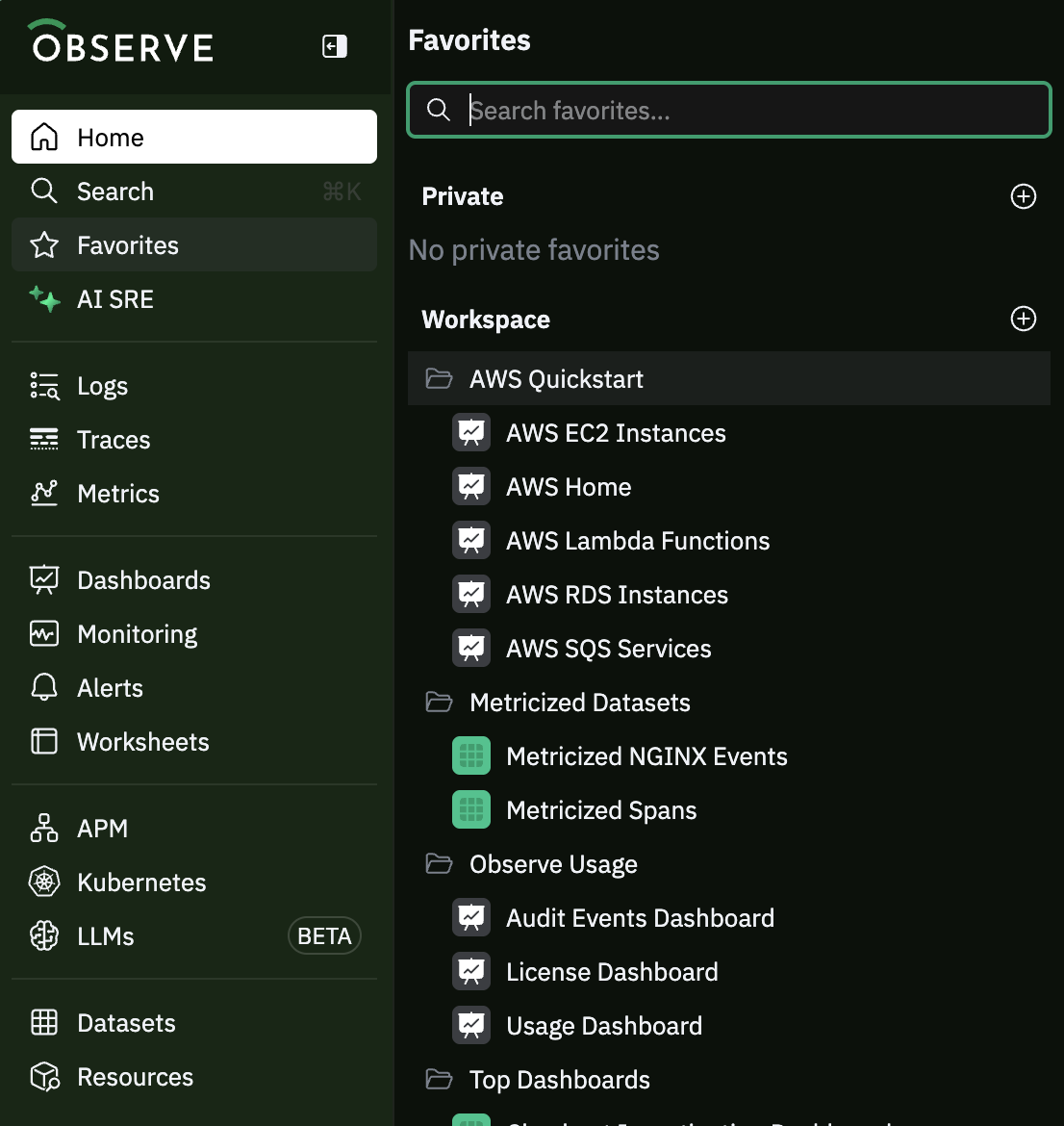This screenshot has height=1126, width=1064.
Task: Open Metricized NGINX Events dataset
Action: [728, 755]
